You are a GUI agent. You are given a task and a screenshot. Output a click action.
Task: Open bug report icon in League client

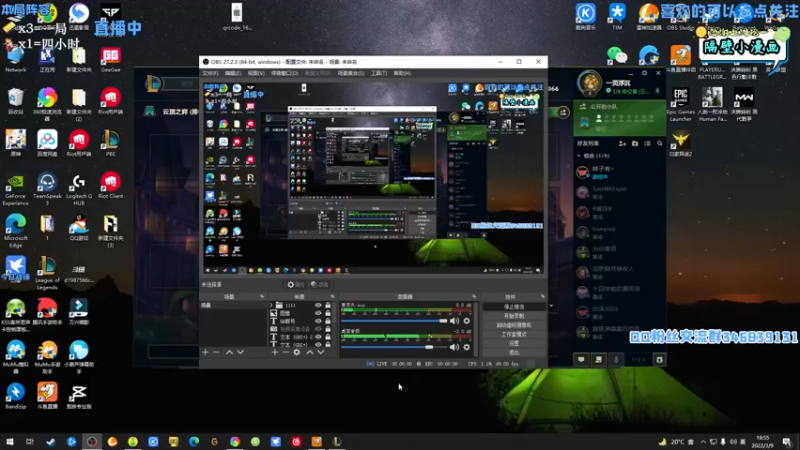pyautogui.click(x=659, y=360)
